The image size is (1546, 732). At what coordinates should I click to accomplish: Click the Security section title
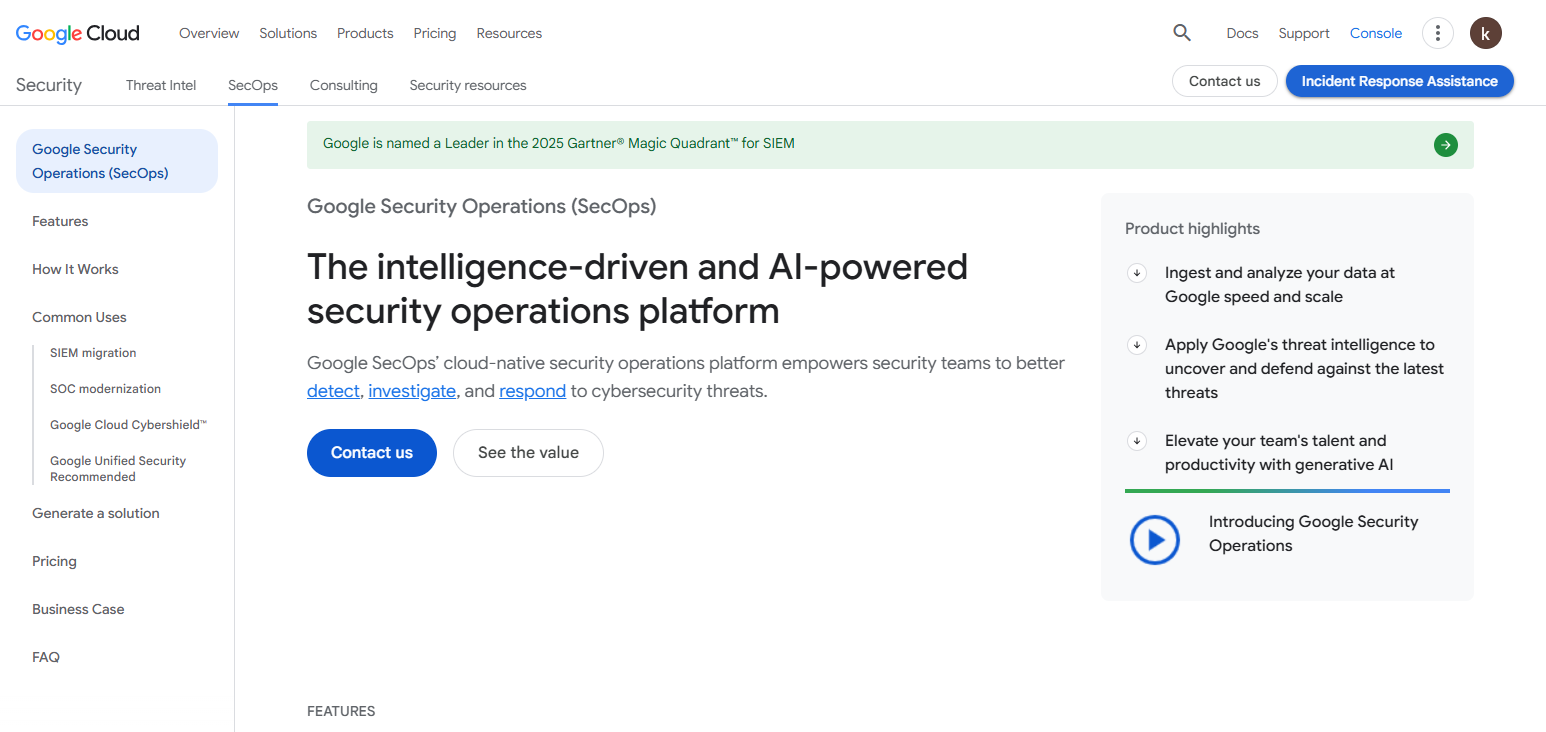pos(49,85)
